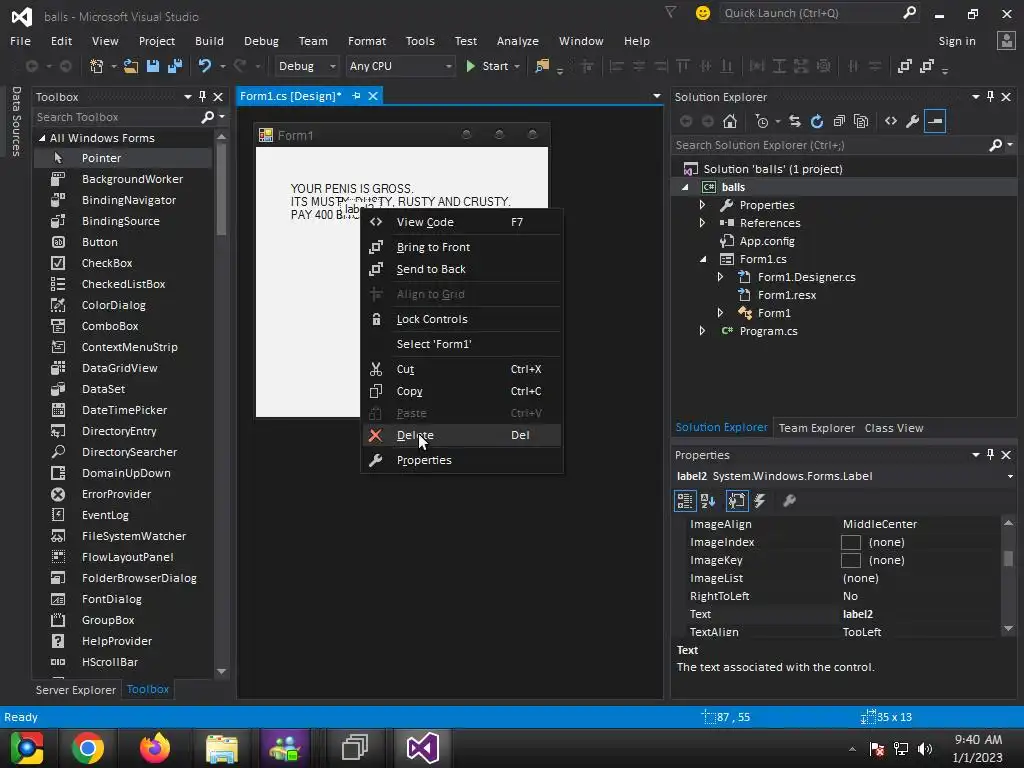Choose Lock Controls in the context menu
Viewport: 1024px width, 768px height.
[x=462, y=319]
